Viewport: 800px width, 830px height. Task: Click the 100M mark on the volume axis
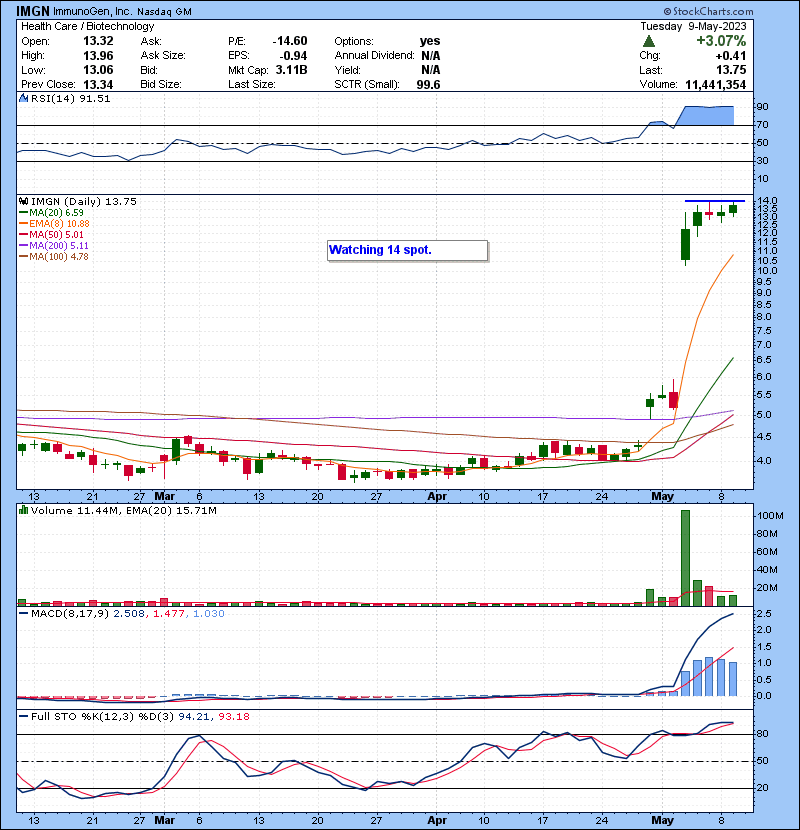tap(771, 516)
